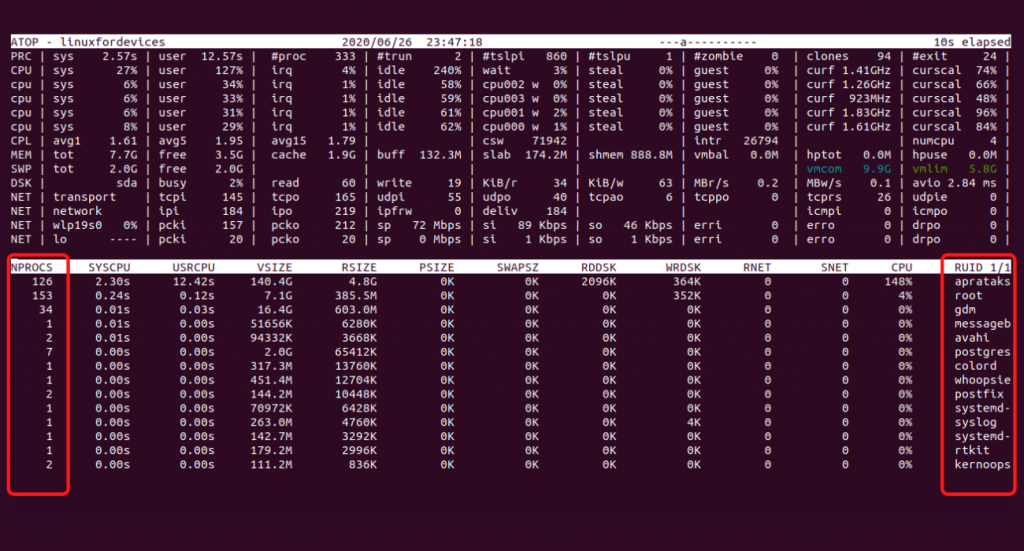Click the WRDSK column header
The image size is (1024, 551).
(683, 268)
